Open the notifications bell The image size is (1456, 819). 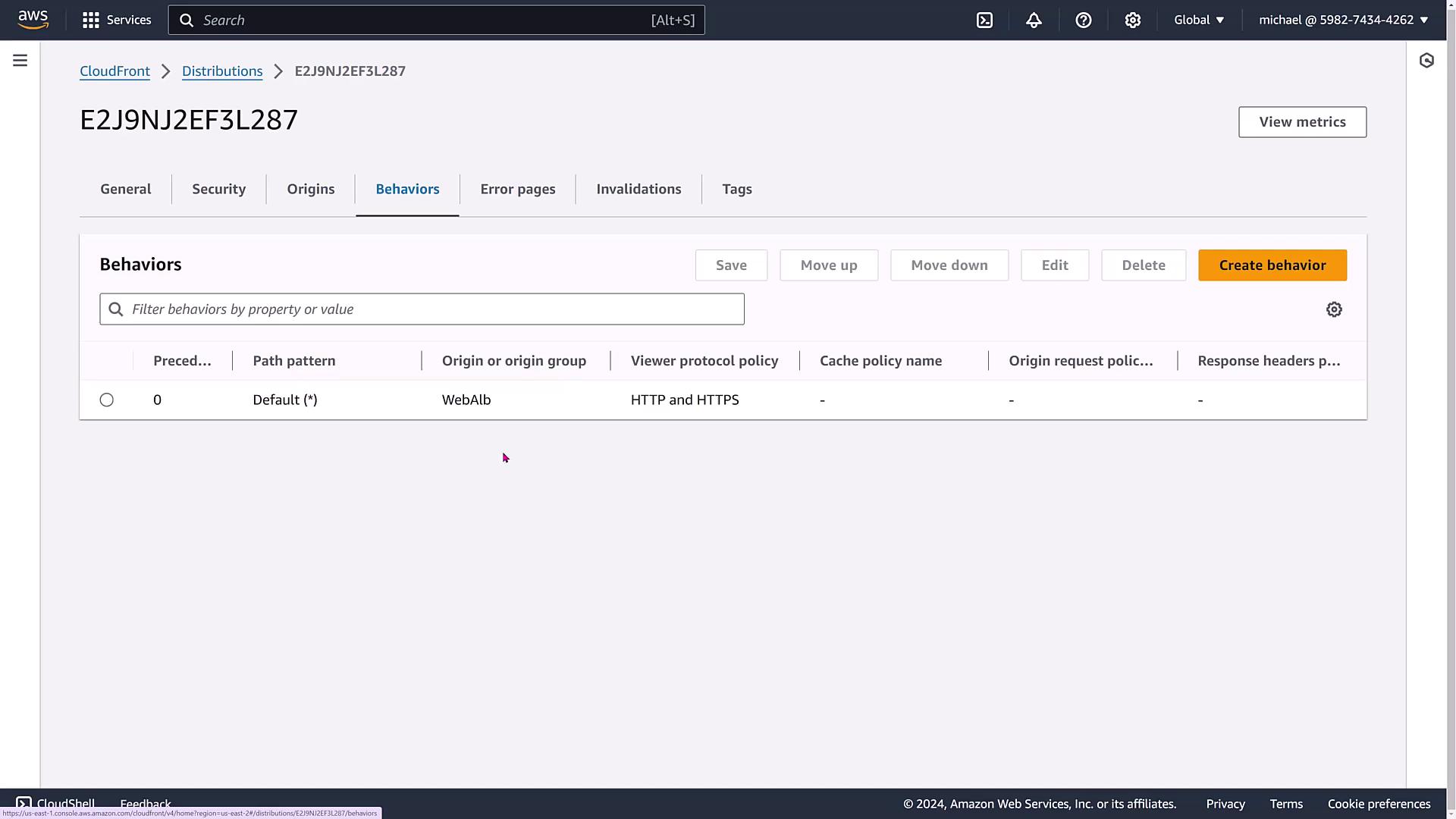1034,20
